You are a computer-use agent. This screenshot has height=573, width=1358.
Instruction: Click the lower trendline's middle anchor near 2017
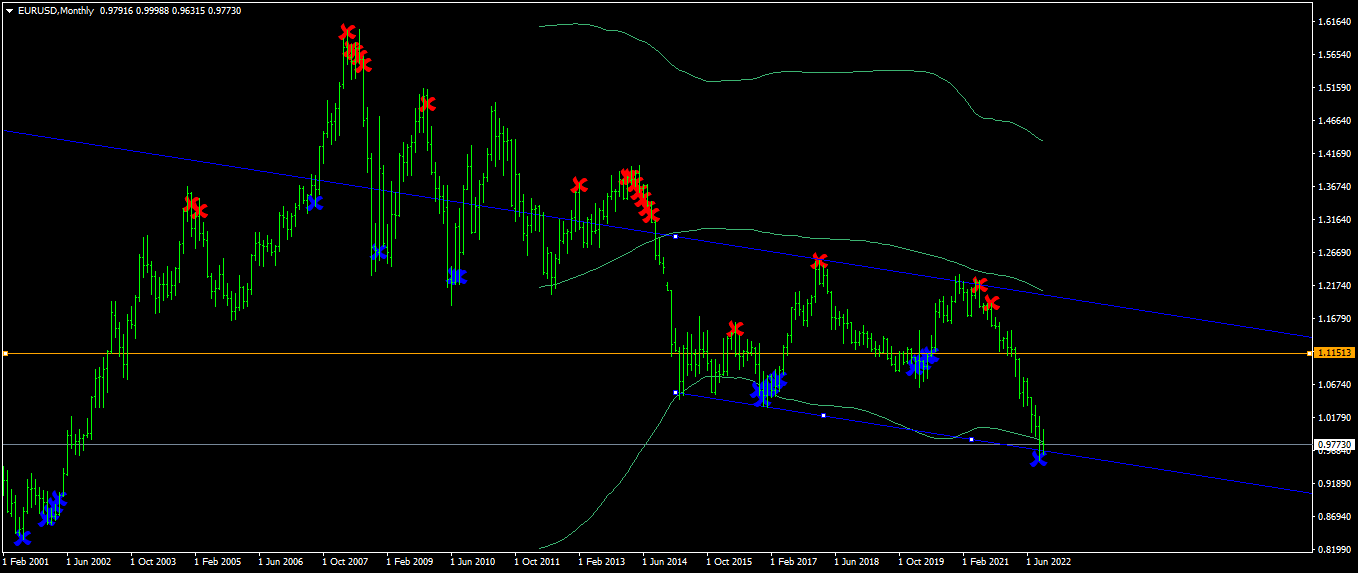pos(823,415)
